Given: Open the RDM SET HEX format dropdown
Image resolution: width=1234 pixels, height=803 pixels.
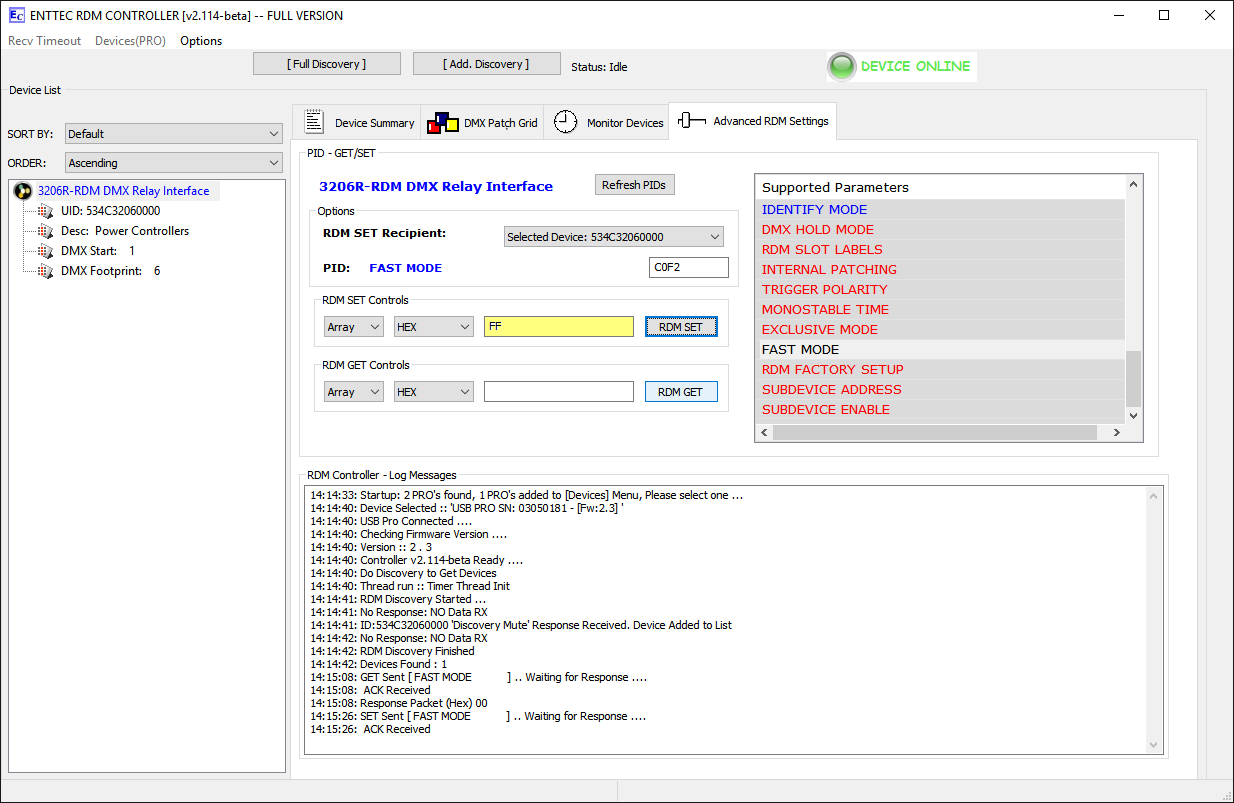Looking at the screenshot, I should point(433,327).
